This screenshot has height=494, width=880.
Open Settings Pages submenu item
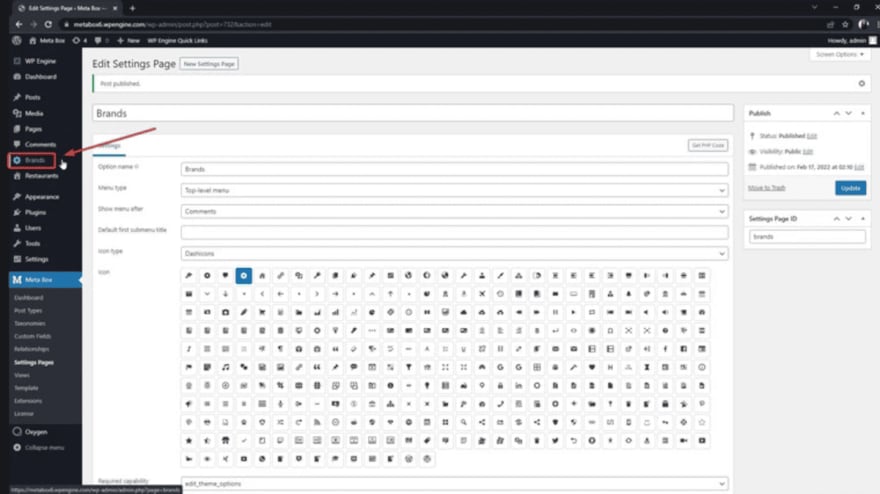(34, 362)
